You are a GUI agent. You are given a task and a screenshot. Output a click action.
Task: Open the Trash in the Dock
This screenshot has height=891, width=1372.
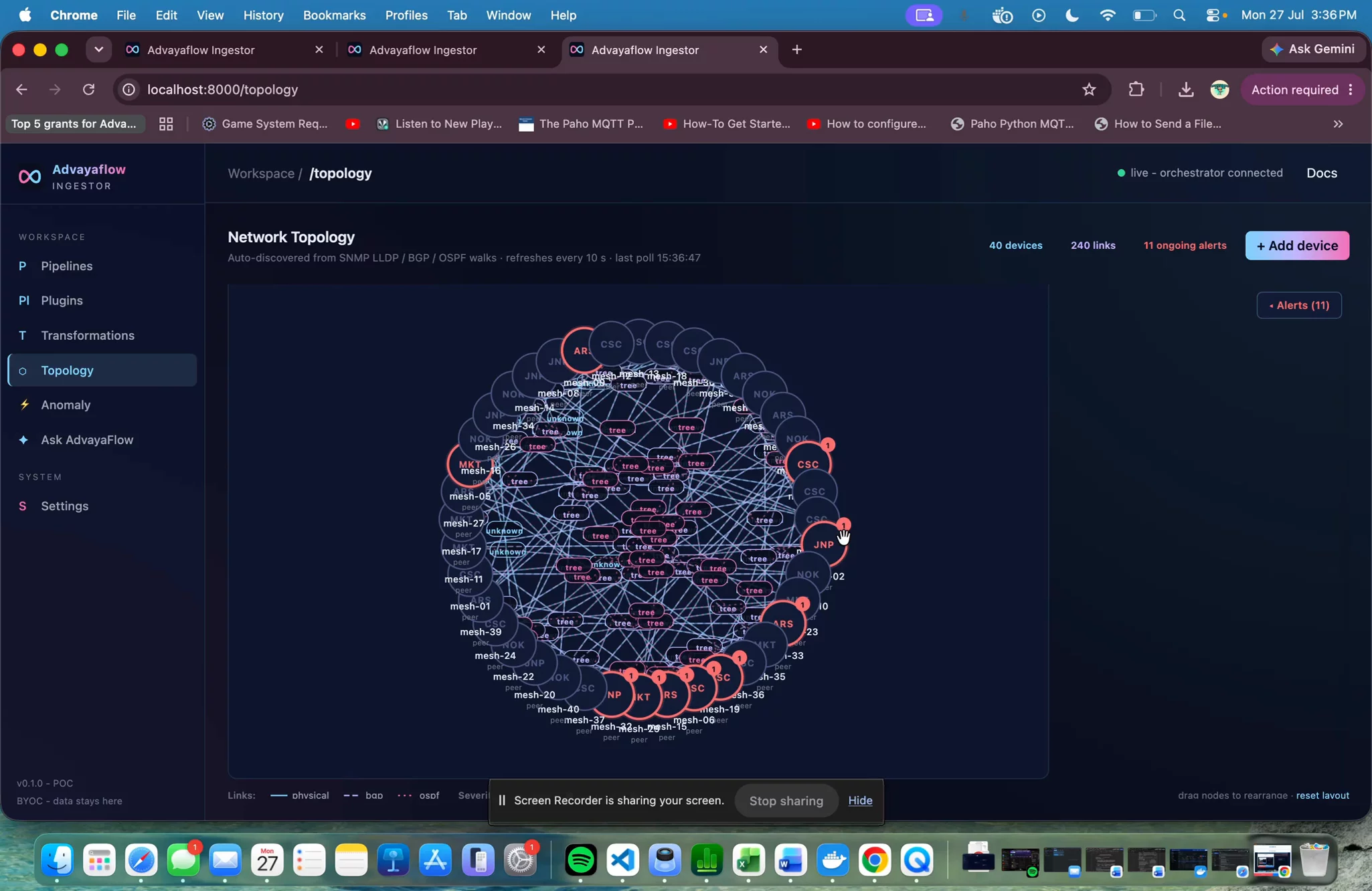coord(1314,860)
